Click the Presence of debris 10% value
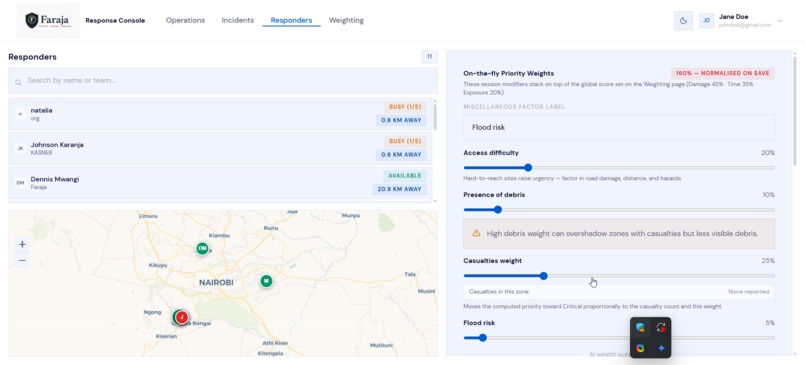The width and height of the screenshot is (806, 365). [768, 195]
